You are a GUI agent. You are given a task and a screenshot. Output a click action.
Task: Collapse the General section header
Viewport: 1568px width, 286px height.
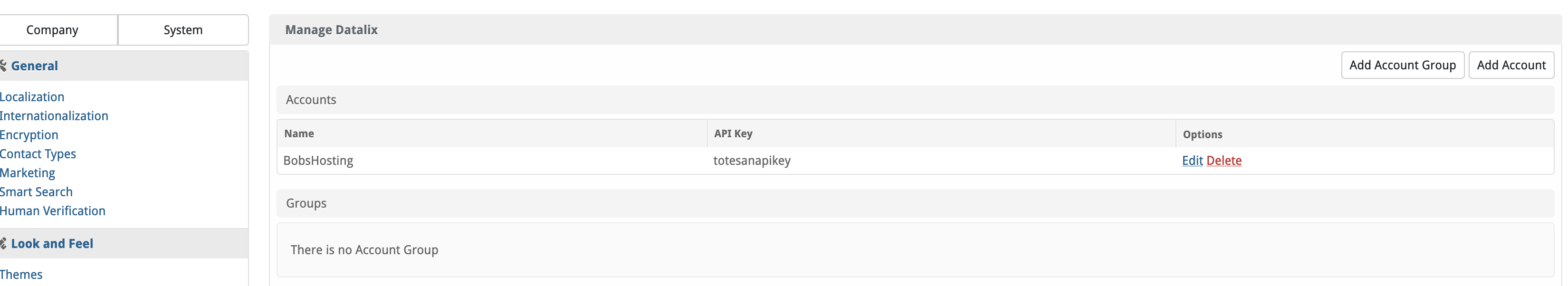point(124,66)
